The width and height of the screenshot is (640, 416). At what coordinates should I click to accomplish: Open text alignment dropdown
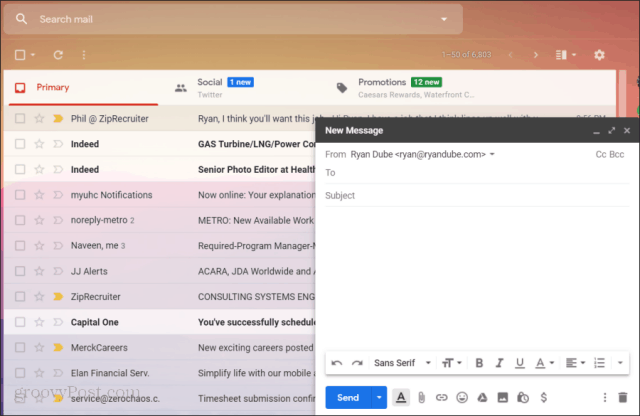click(576, 363)
